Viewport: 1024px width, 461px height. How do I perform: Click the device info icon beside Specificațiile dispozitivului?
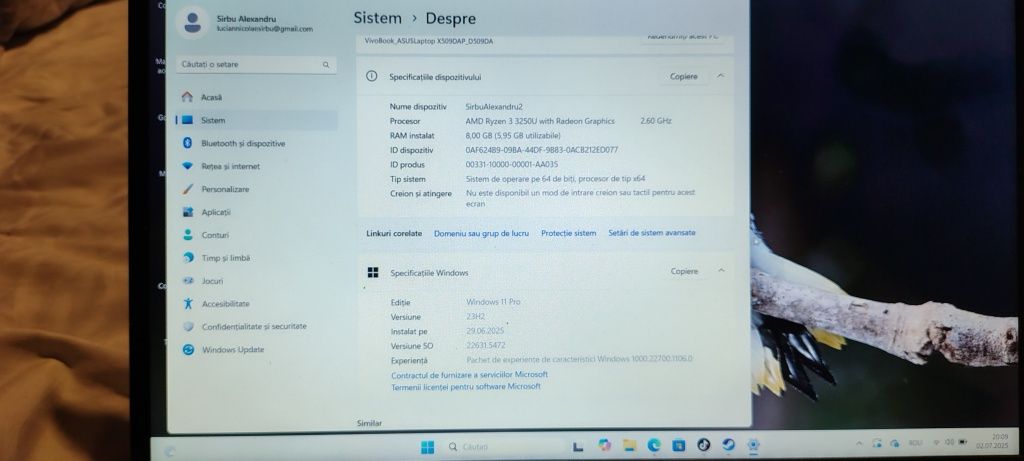coord(372,76)
